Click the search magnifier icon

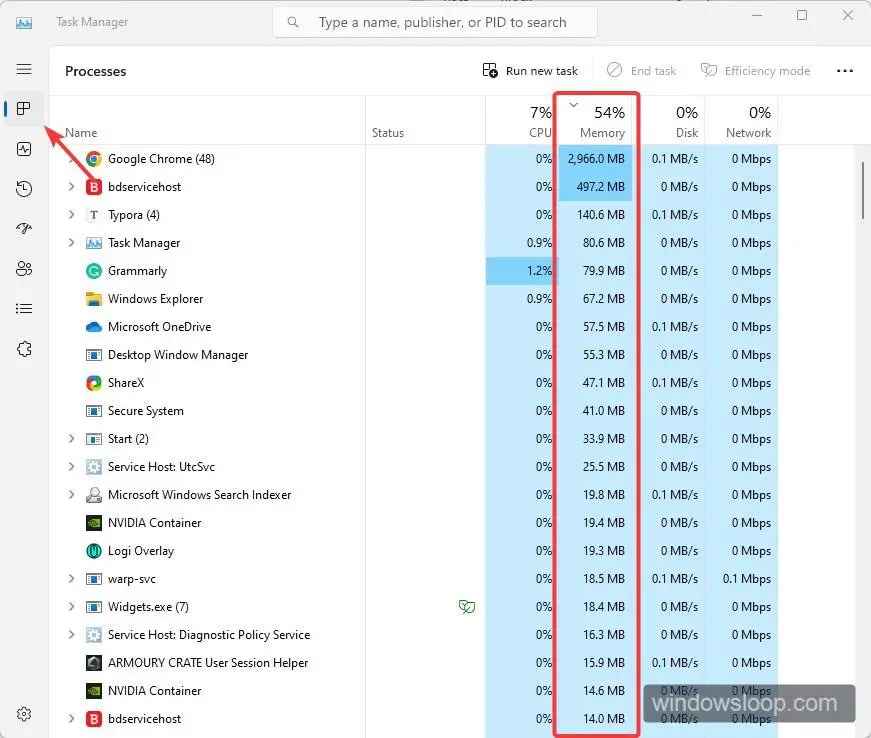tap(293, 22)
